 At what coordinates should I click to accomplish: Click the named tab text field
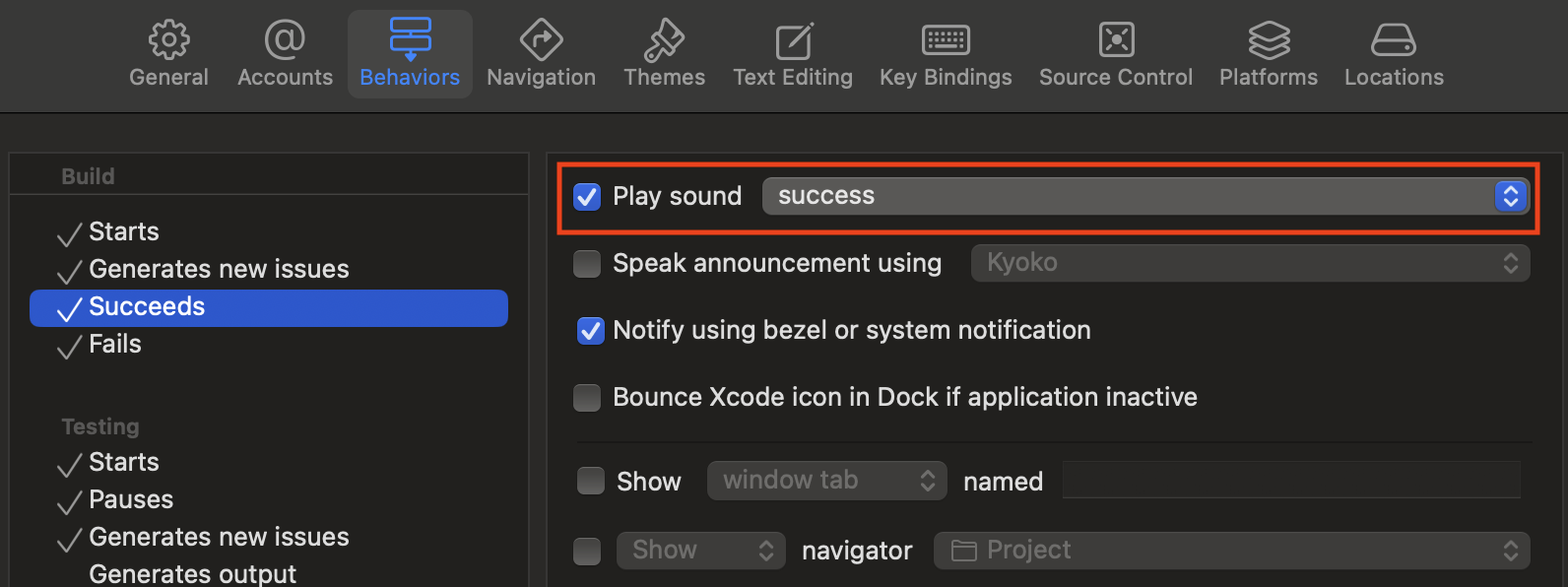[1291, 481]
